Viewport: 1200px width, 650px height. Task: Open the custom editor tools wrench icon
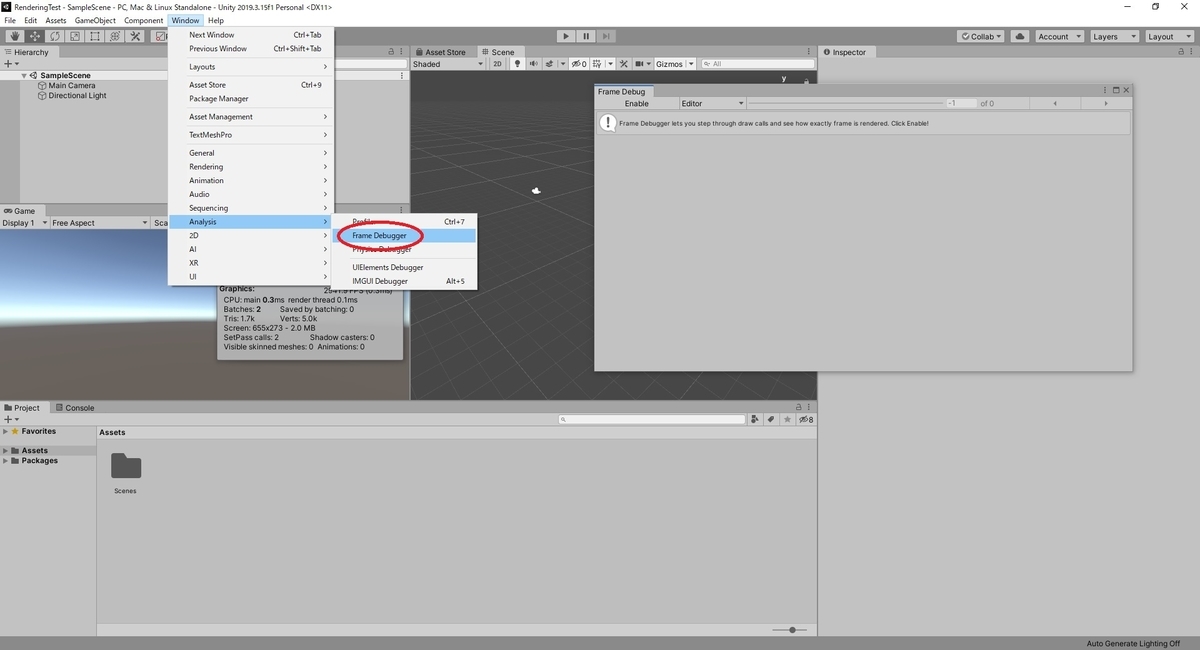click(x=136, y=36)
